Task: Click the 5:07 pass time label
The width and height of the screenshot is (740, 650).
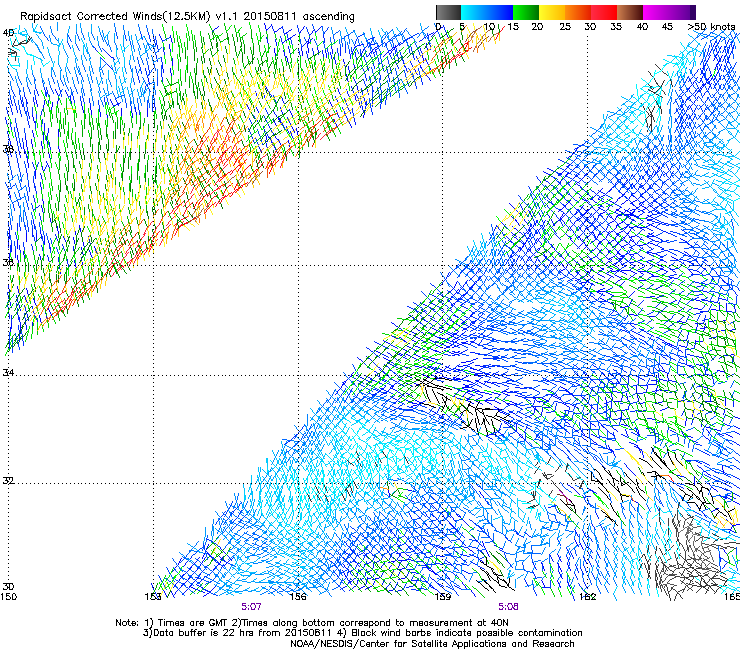Action: click(251, 607)
